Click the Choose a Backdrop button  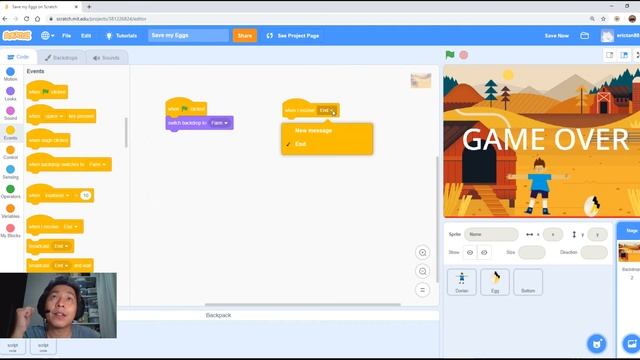[631, 344]
